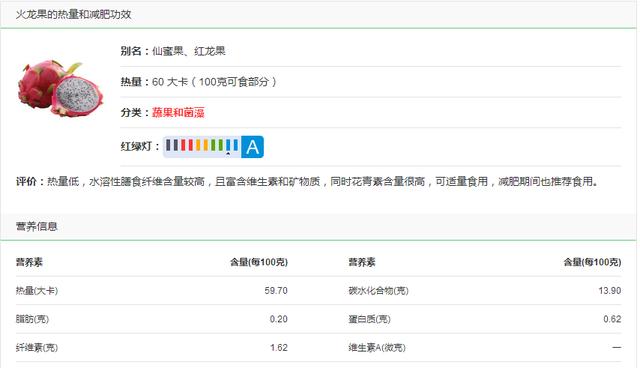Click the left 营养素 column header
The height and width of the screenshot is (368, 640).
[x=29, y=262]
